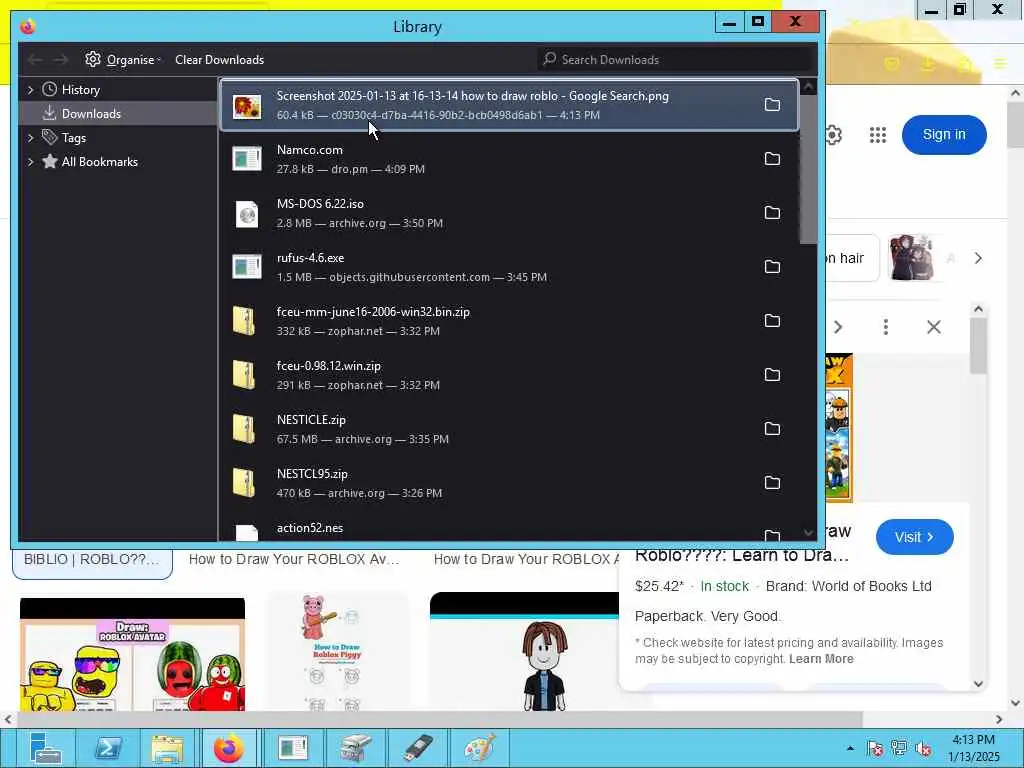The height and width of the screenshot is (768, 1024).
Task: Click the Sign in button
Action: (x=944, y=135)
